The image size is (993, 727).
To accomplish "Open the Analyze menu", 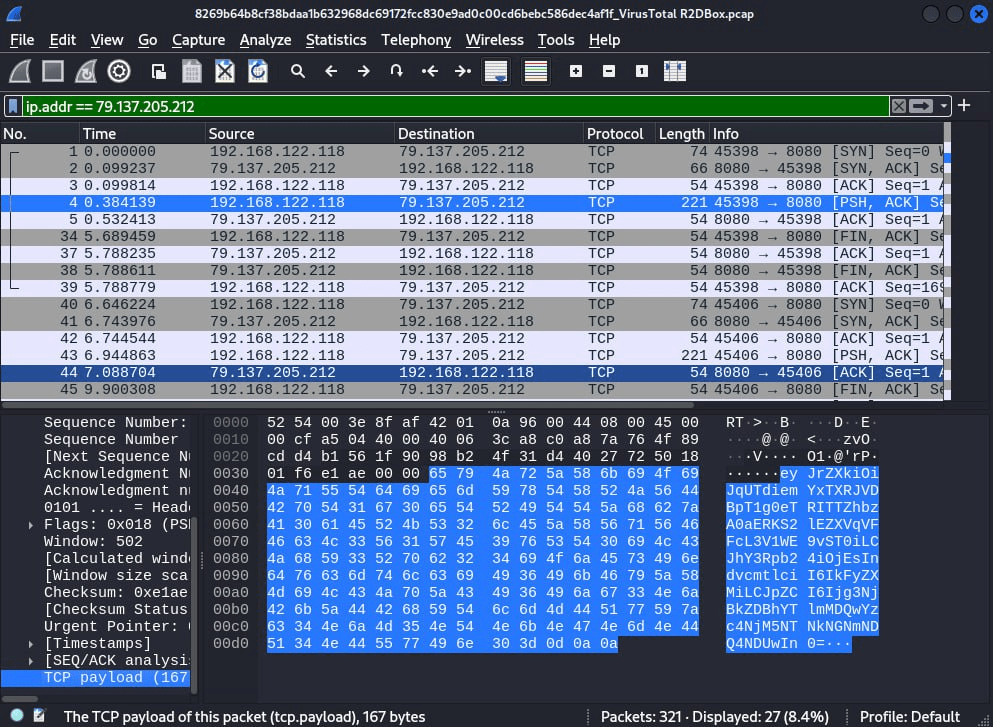I will (x=265, y=40).
